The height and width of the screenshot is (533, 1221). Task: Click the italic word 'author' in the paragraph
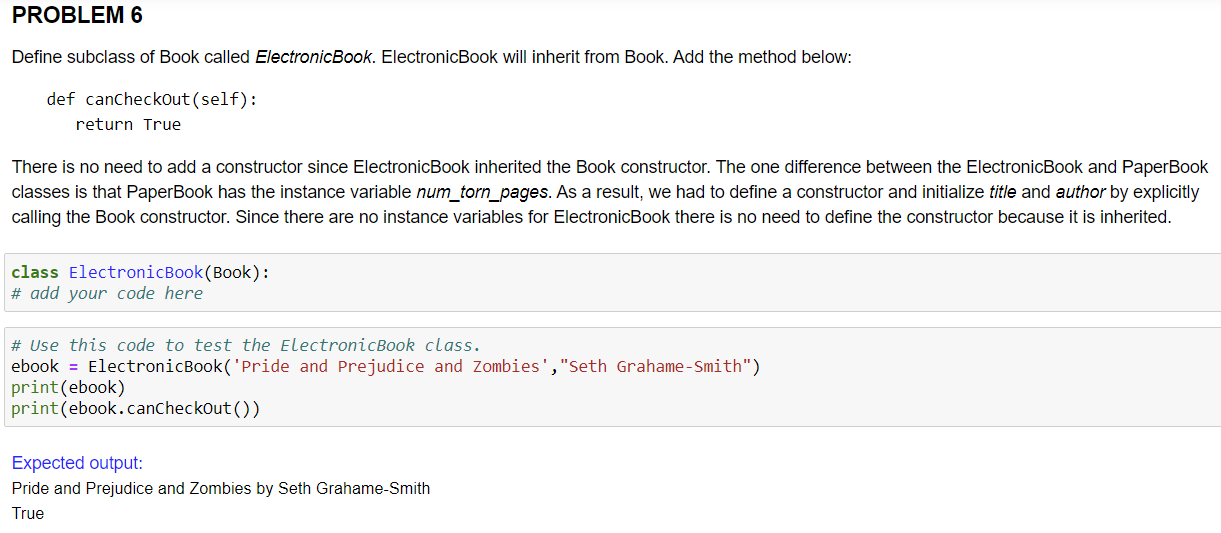[1080, 191]
